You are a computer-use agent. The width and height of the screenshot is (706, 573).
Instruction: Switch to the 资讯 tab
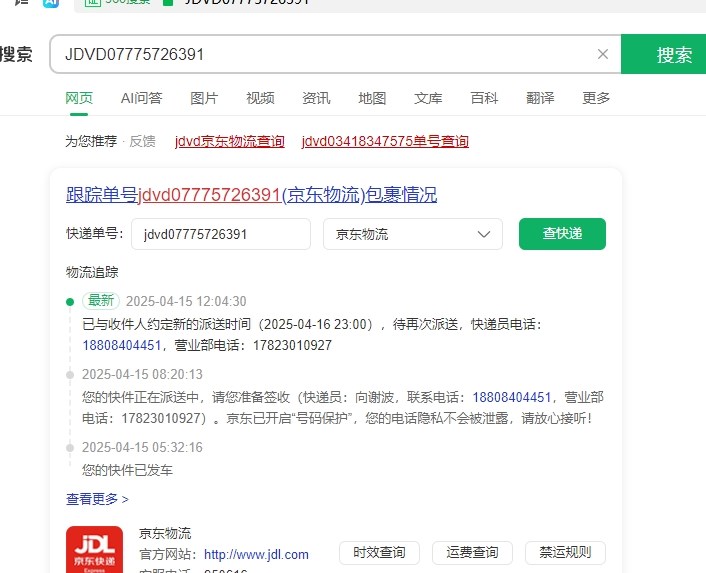tap(316, 98)
